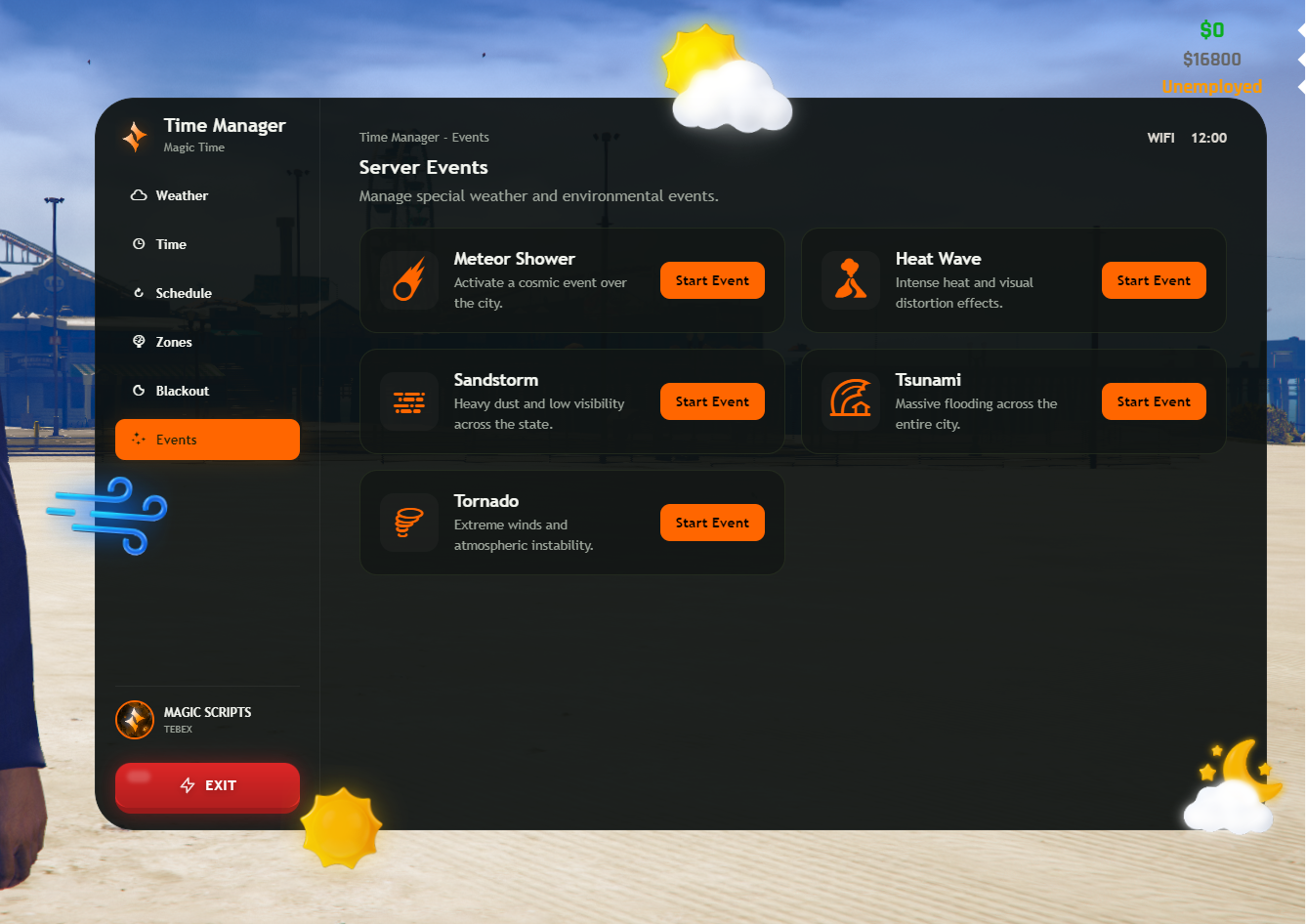Click the Sandstorm dust lines icon
The image size is (1306, 924).
coord(409,401)
